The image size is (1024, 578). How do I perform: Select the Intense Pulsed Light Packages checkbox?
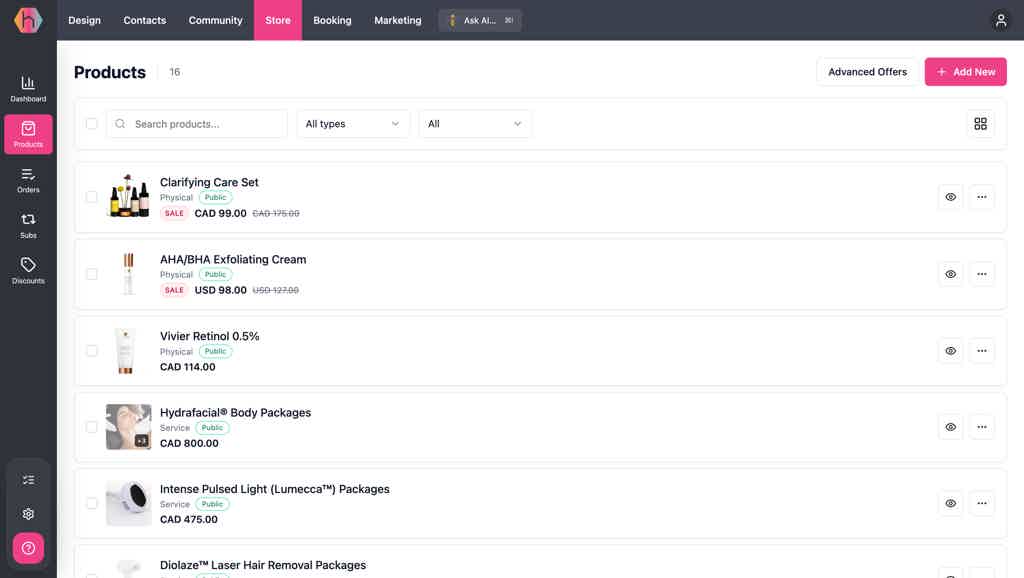(x=91, y=504)
